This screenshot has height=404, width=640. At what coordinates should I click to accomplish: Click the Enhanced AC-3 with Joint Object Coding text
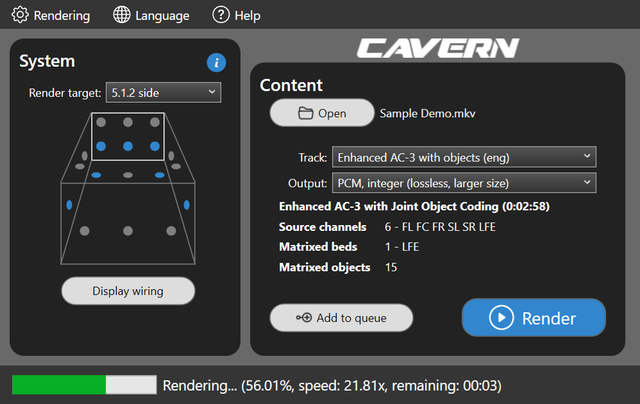pyautogui.click(x=414, y=206)
